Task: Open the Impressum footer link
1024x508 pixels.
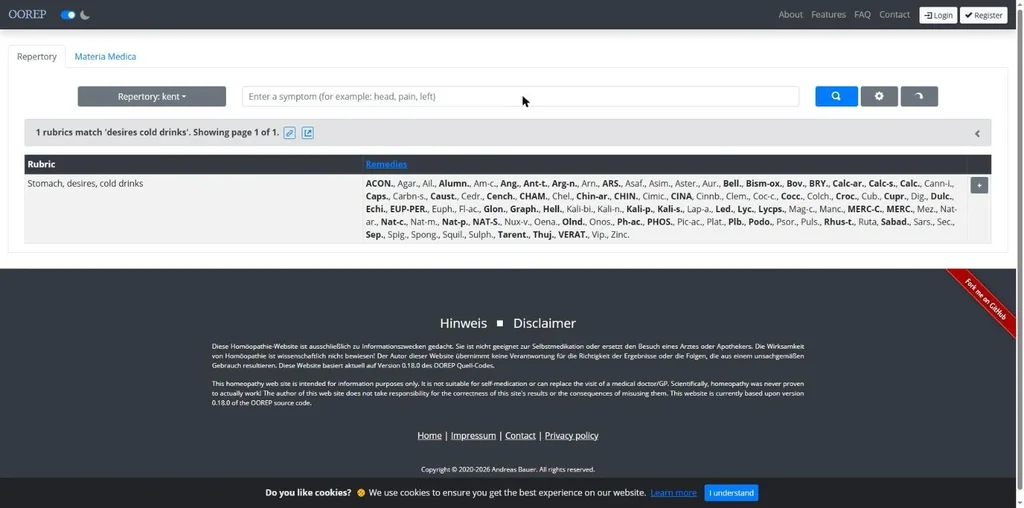Action: (x=473, y=436)
